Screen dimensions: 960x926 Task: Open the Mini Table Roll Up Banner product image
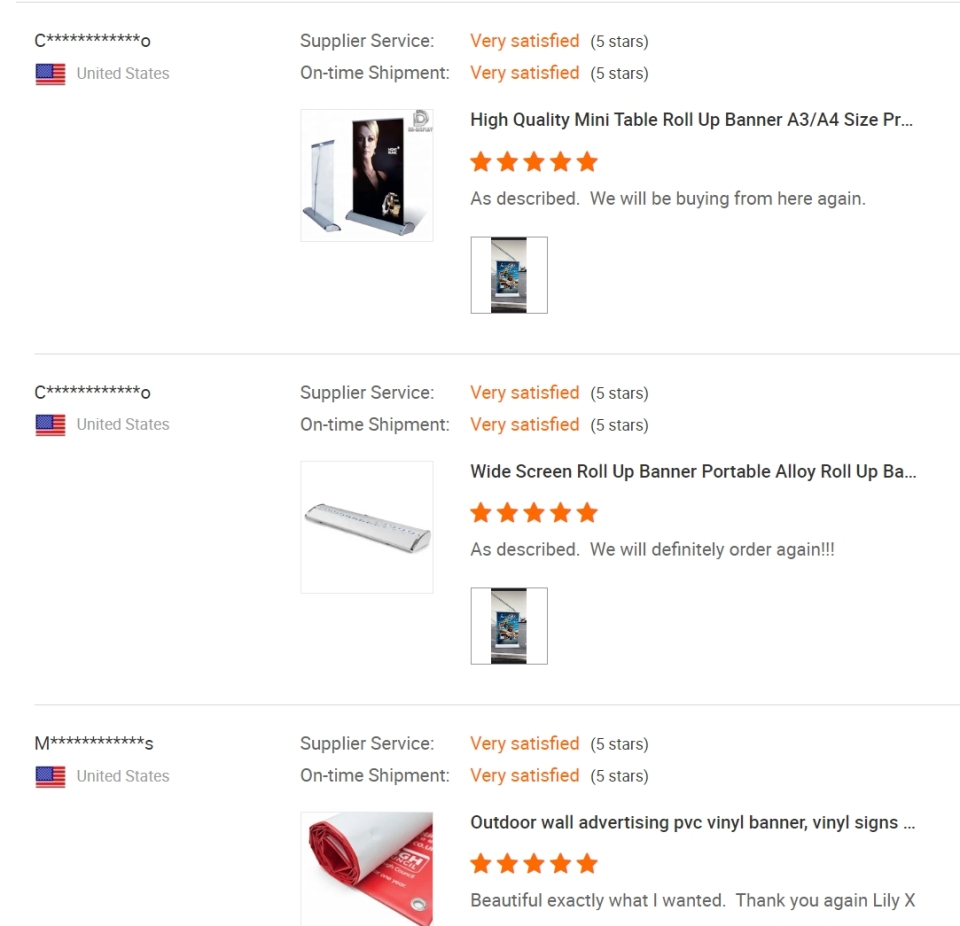coord(367,175)
